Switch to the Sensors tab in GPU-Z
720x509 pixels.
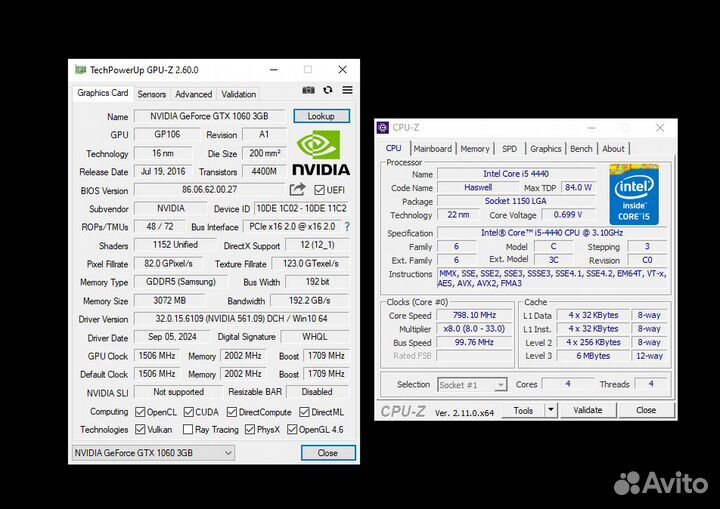click(152, 94)
